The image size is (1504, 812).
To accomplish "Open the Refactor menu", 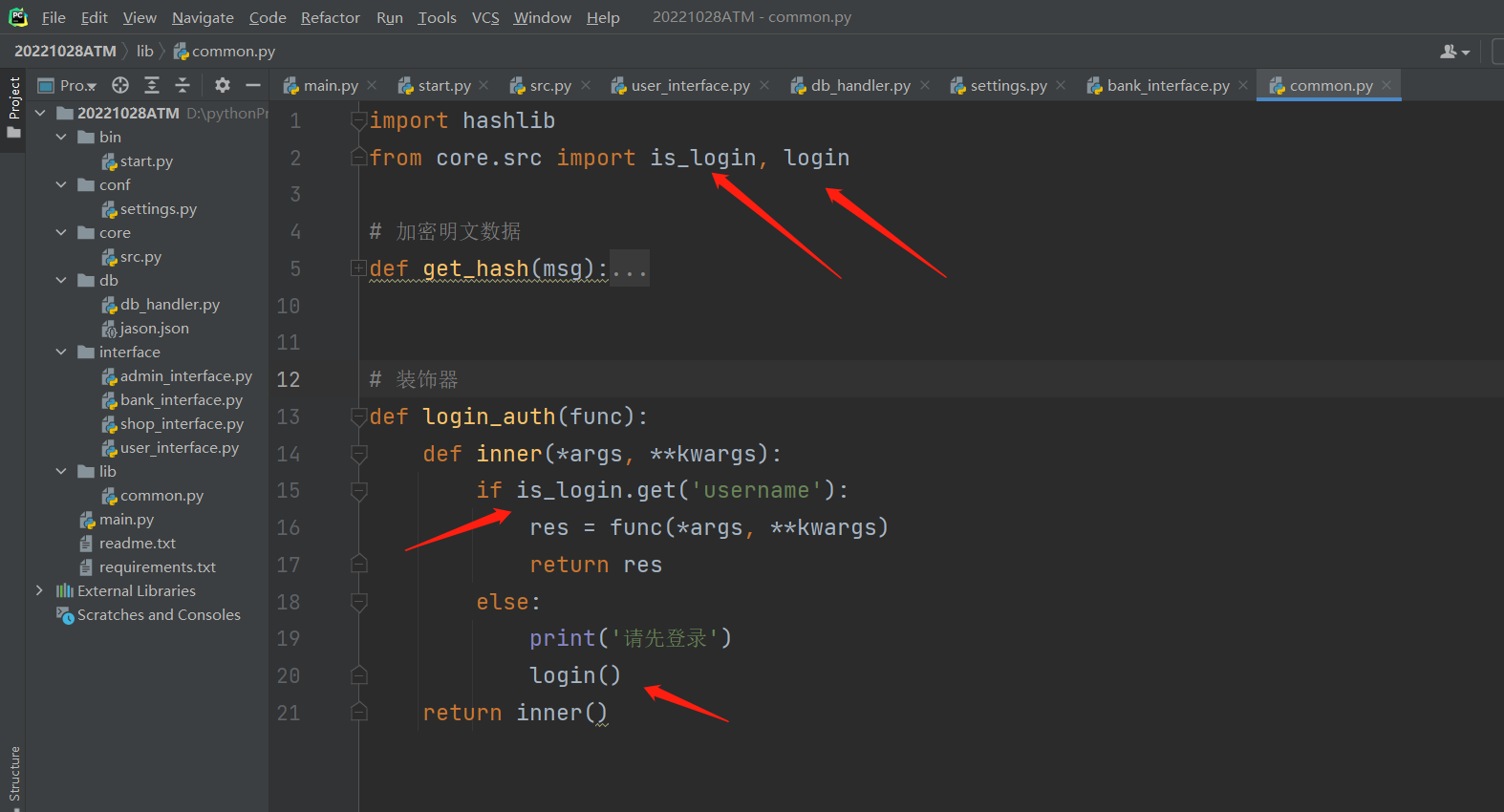I will (331, 17).
